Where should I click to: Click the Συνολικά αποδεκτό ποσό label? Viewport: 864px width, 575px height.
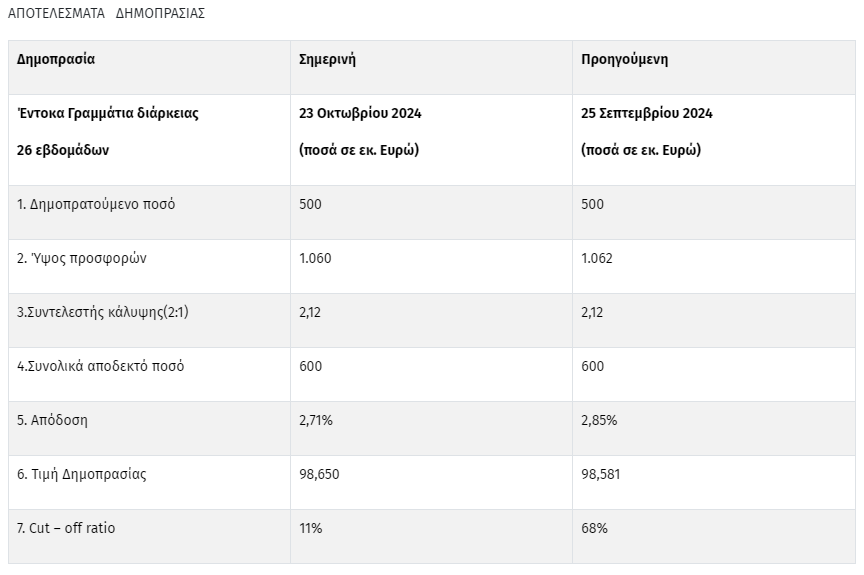[x=101, y=366]
